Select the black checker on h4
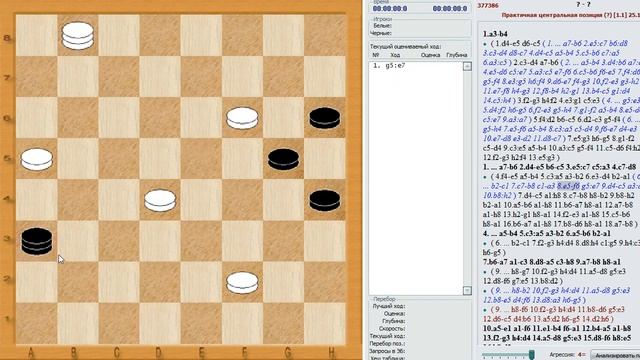 click(x=324, y=200)
